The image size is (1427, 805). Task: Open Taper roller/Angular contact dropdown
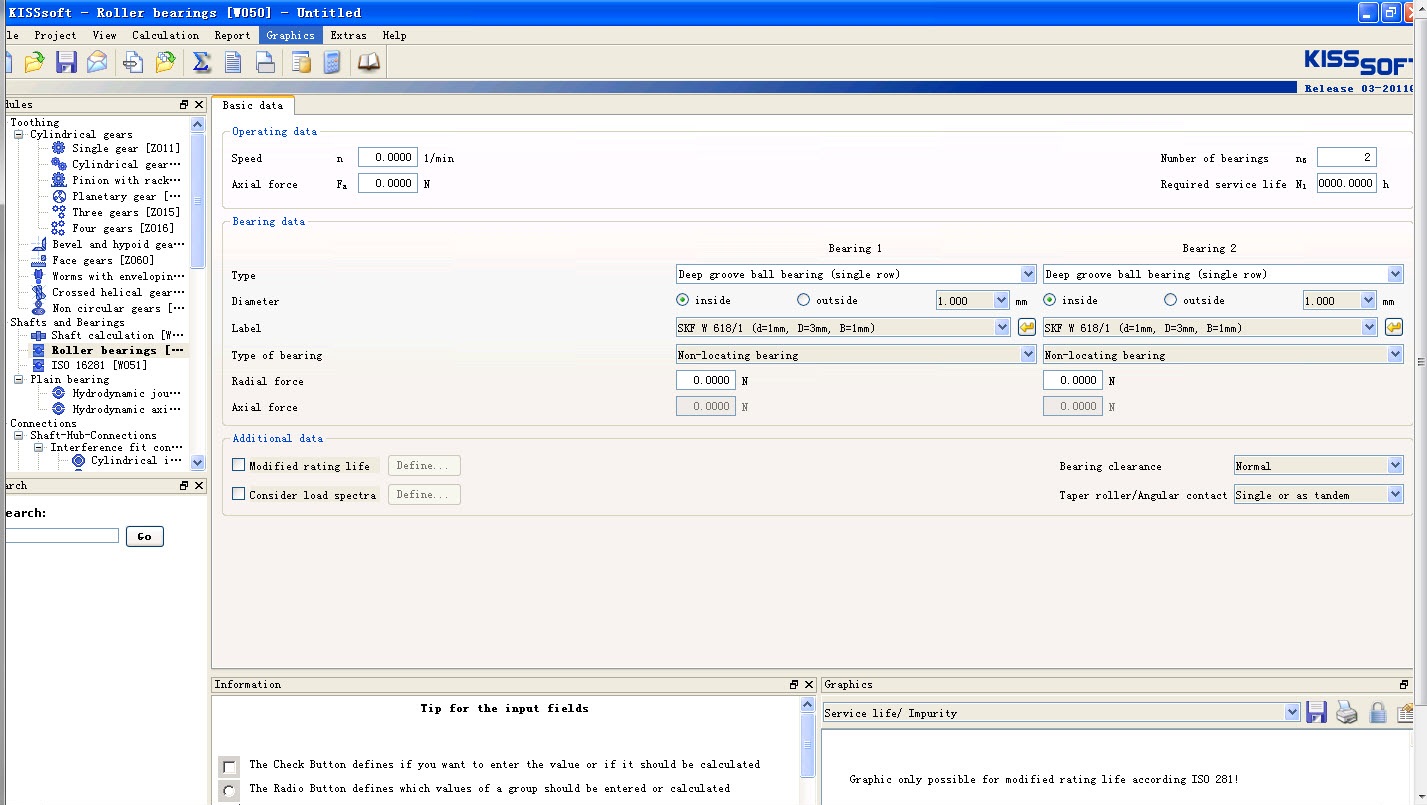coord(1319,495)
